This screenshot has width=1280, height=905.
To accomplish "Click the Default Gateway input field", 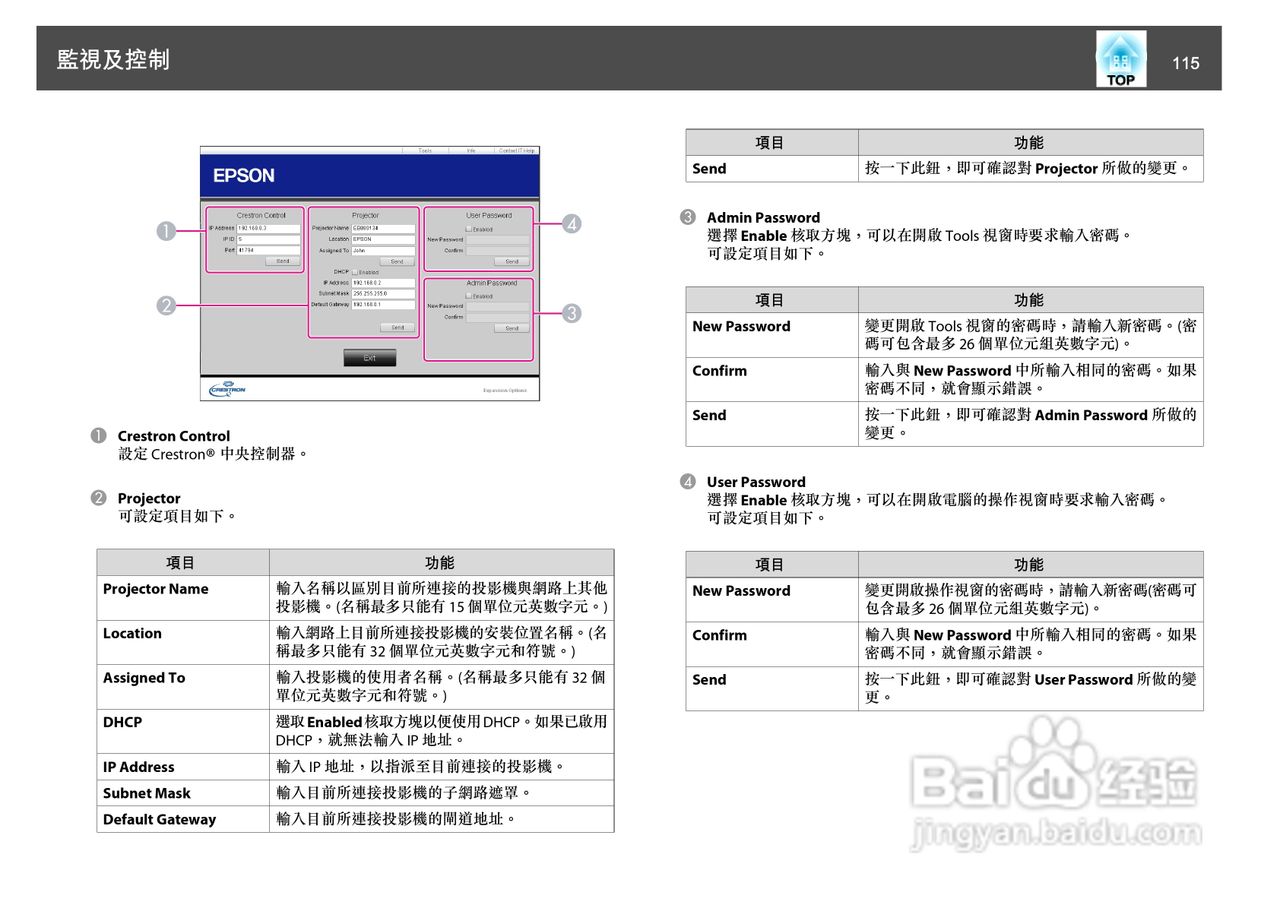I will coord(383,305).
